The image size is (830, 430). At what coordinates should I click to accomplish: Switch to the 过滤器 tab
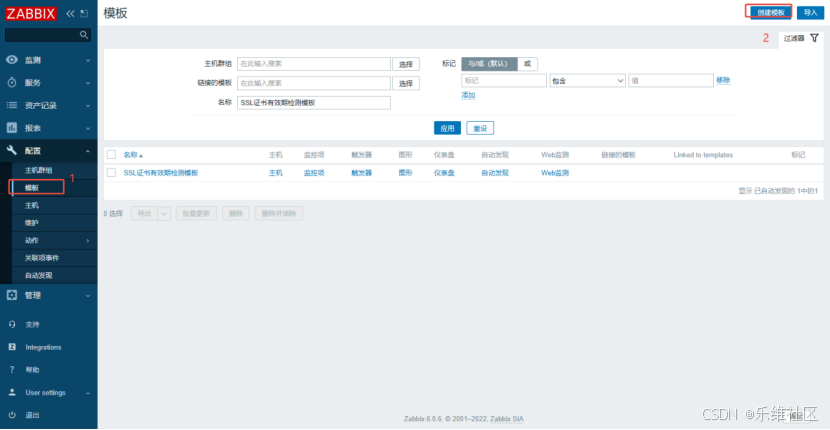point(800,38)
